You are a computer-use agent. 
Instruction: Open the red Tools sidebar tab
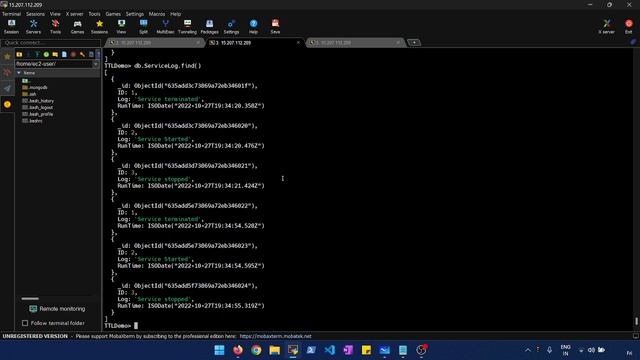[7, 73]
